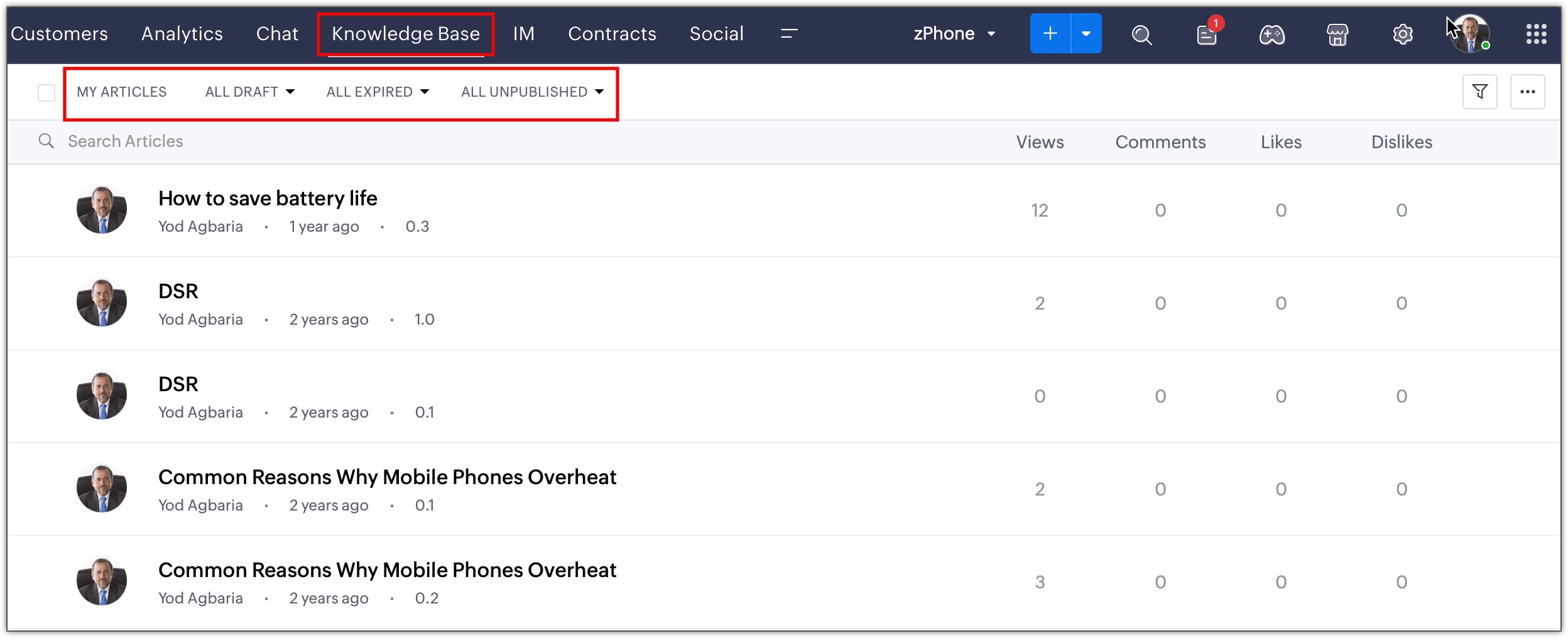Click the search magnifier icon in top bar
Image resolution: width=1568 pixels, height=638 pixels.
[1141, 35]
